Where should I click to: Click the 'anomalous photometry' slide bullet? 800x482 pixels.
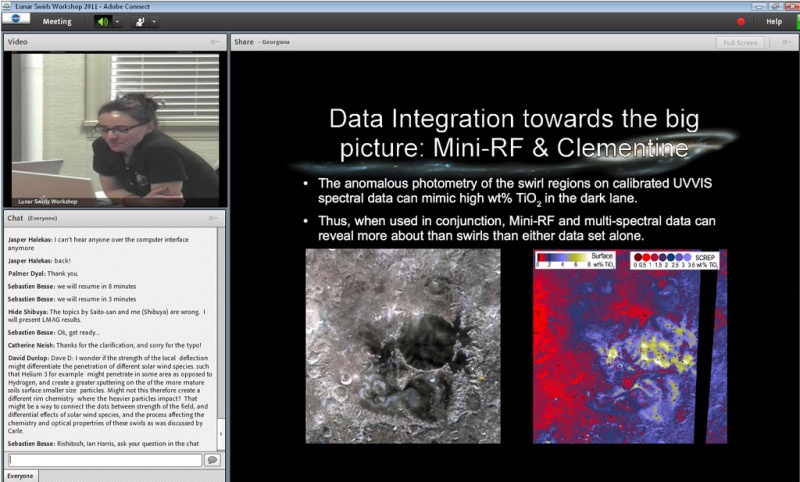[514, 191]
